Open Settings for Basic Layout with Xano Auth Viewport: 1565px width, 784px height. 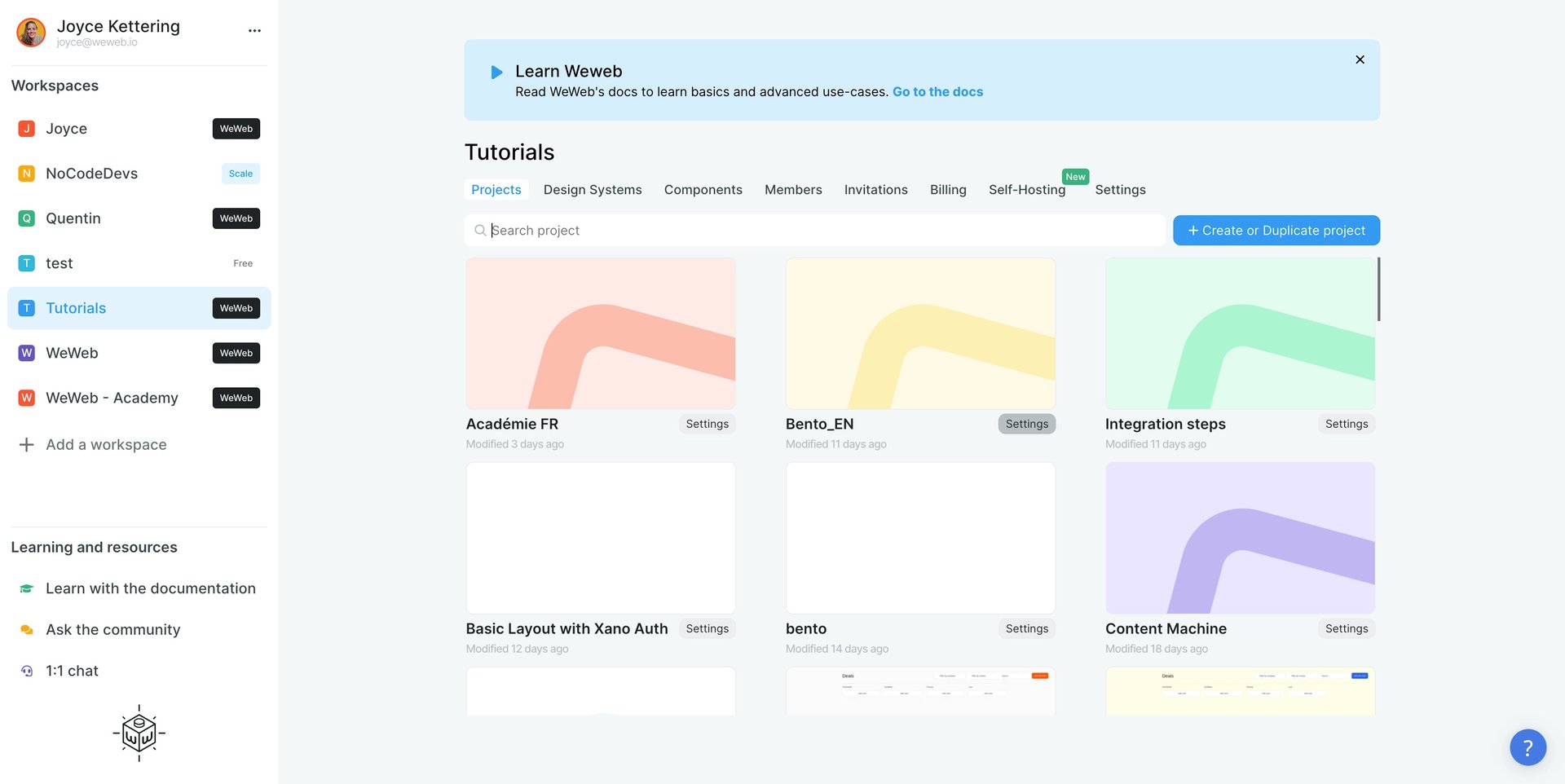coord(707,628)
